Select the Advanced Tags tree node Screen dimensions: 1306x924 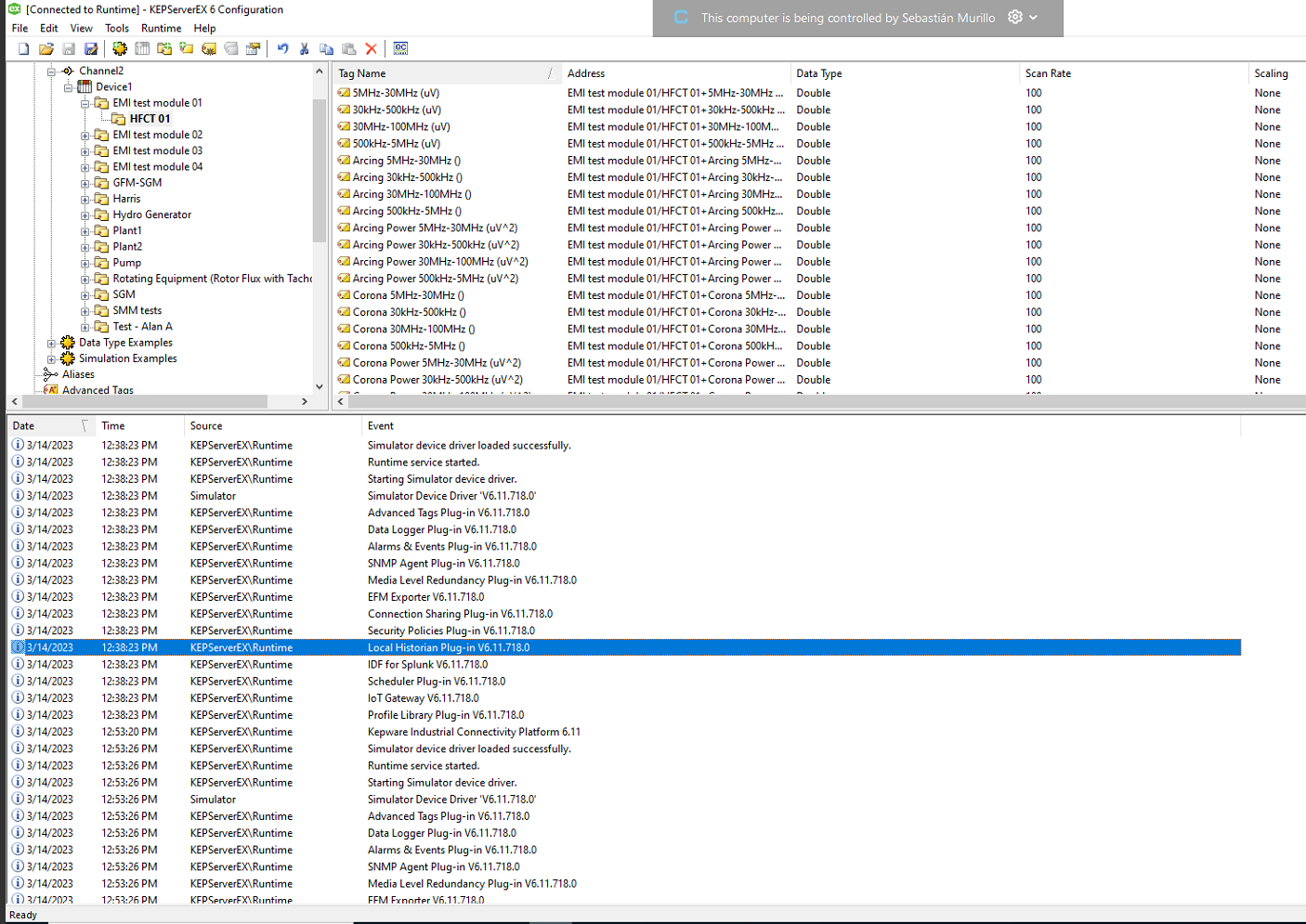(x=98, y=390)
